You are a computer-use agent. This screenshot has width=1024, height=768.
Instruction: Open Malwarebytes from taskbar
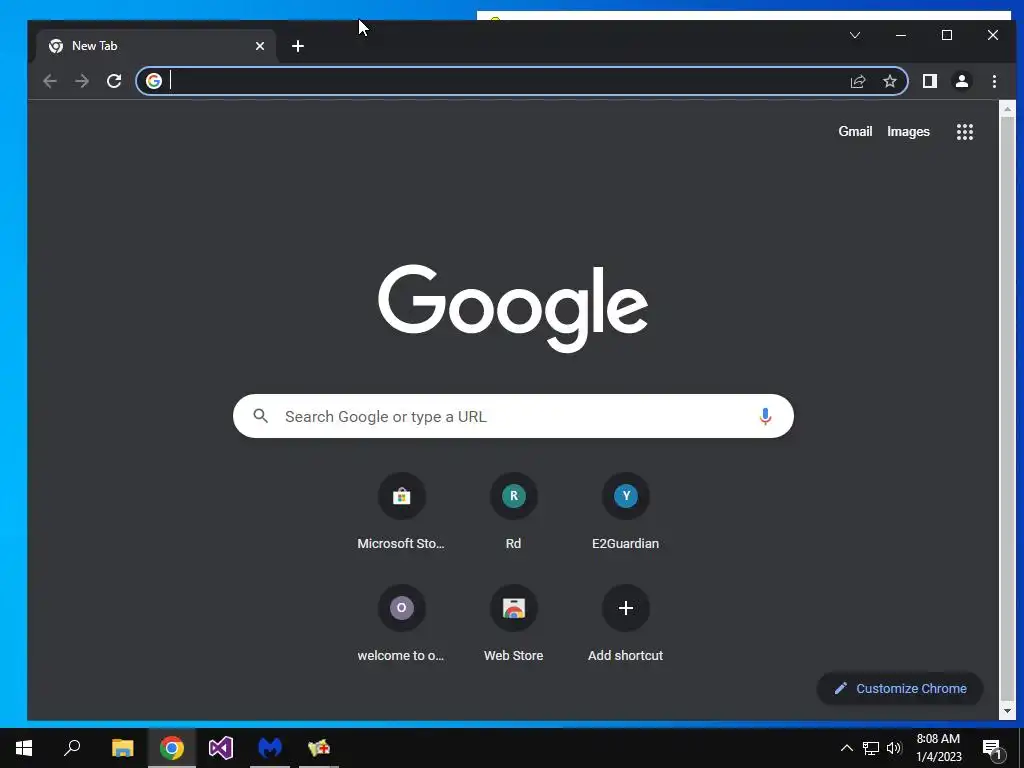click(x=270, y=748)
